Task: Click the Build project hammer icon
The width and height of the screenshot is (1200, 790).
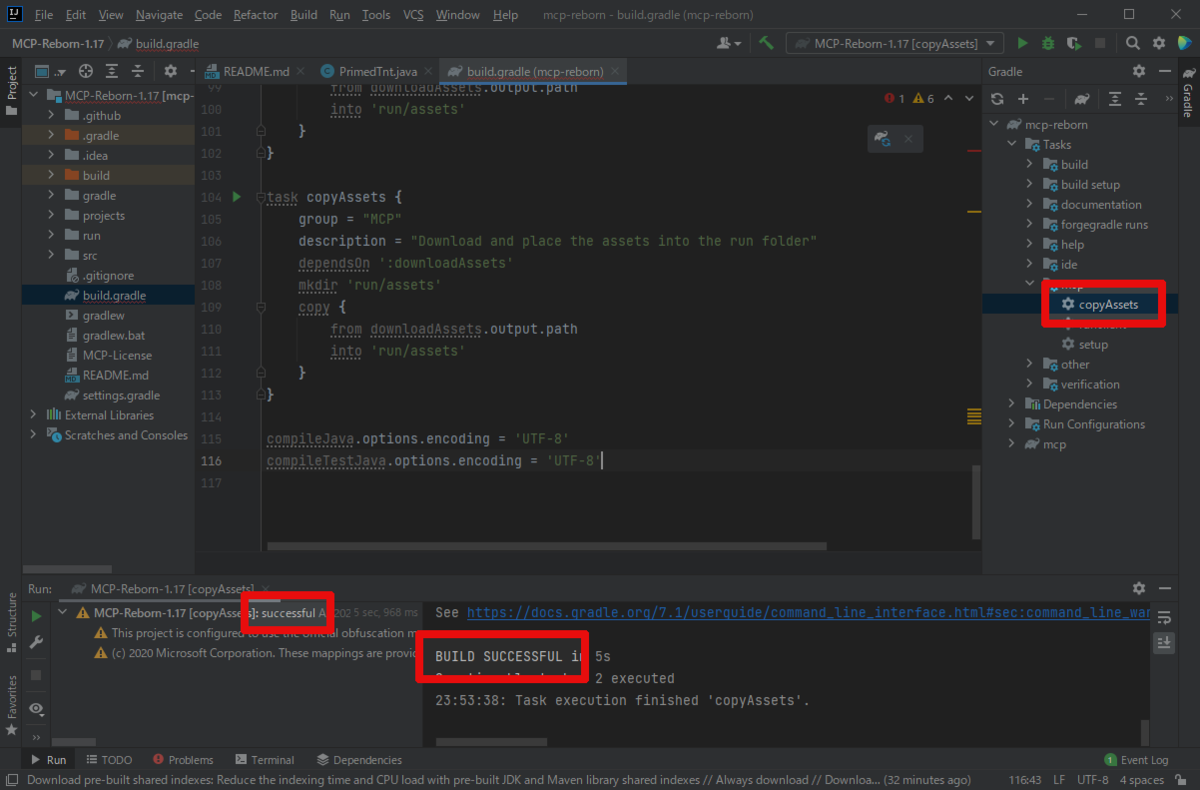Action: pos(766,43)
